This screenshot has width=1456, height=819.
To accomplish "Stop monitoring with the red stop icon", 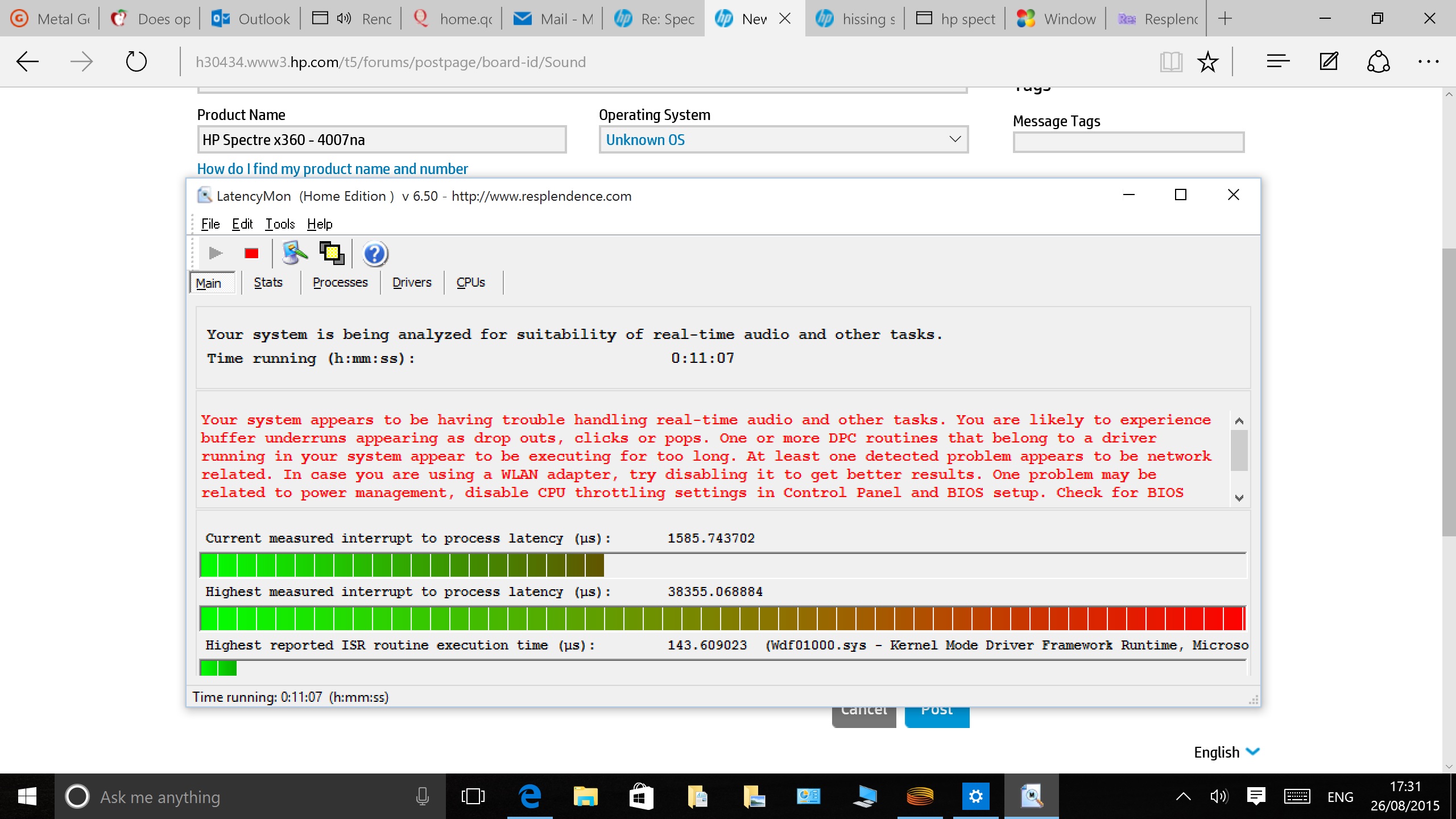I will pos(250,253).
